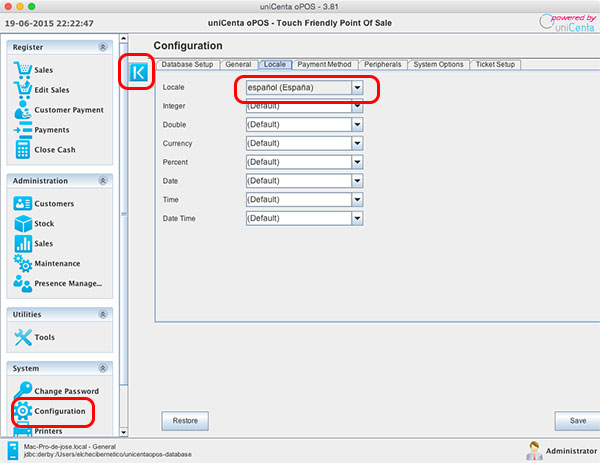This screenshot has width=600, height=463.
Task: Open the Customers card icon
Action: (x=23, y=204)
